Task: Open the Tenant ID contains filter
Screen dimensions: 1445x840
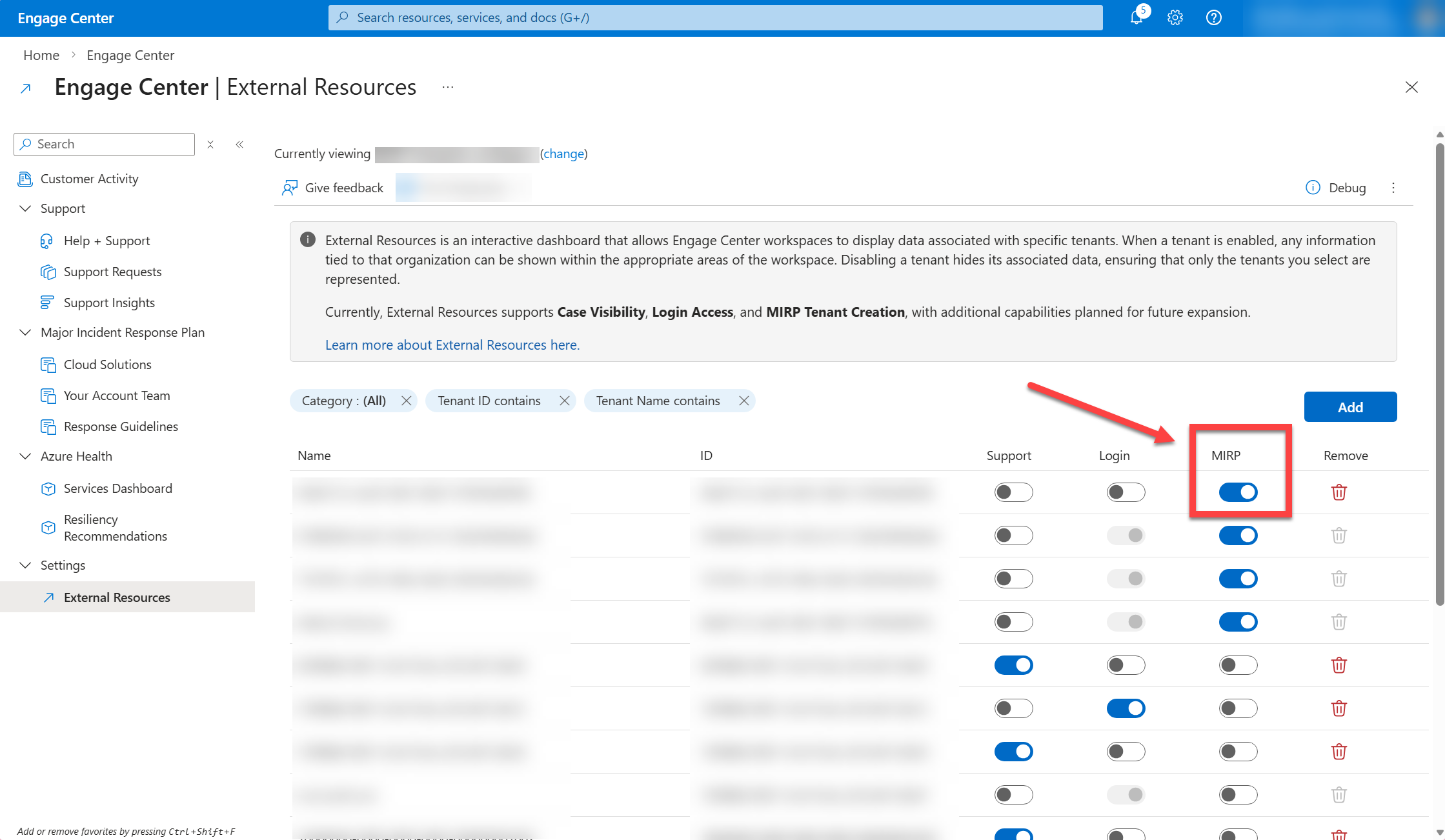Action: [489, 401]
